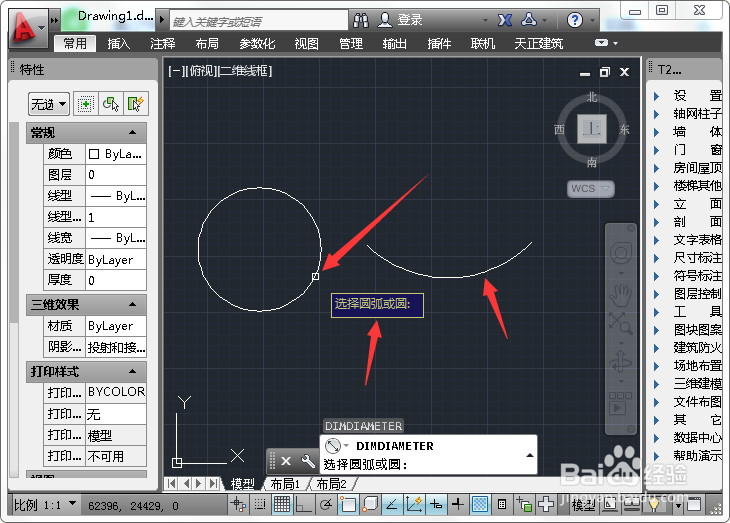
Task: Open the 参数化 ribbon tab
Action: (x=257, y=44)
